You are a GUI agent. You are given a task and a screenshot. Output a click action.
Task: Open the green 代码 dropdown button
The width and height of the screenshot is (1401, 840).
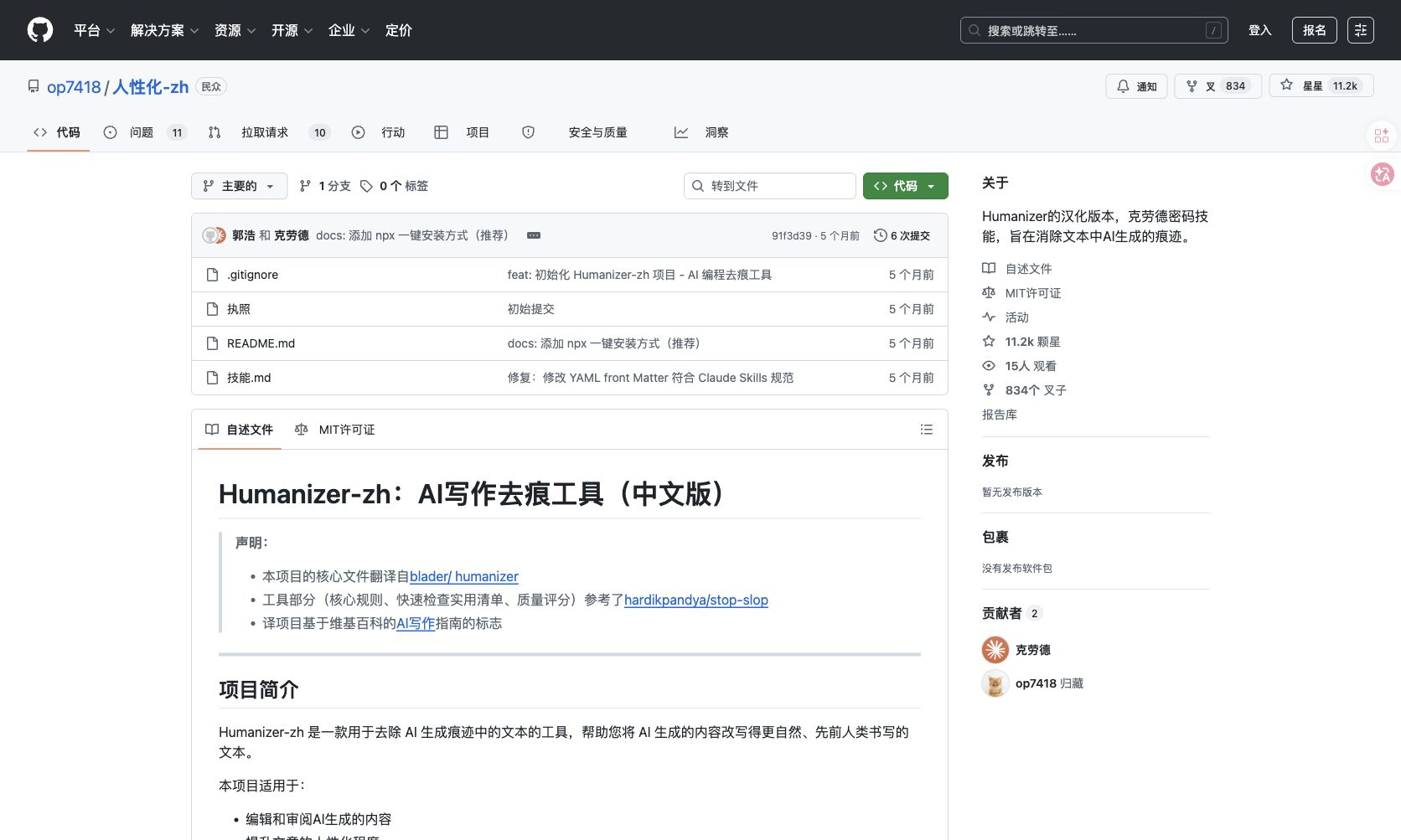905,186
